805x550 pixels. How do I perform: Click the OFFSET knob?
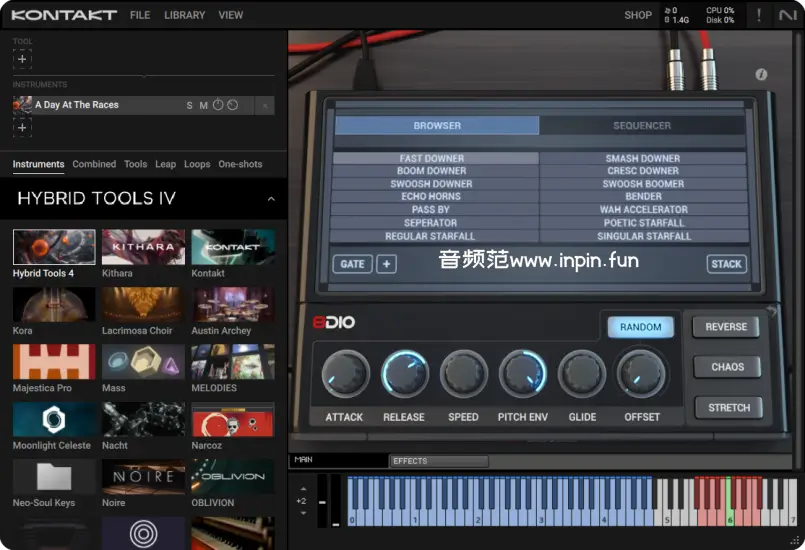pyautogui.click(x=641, y=374)
